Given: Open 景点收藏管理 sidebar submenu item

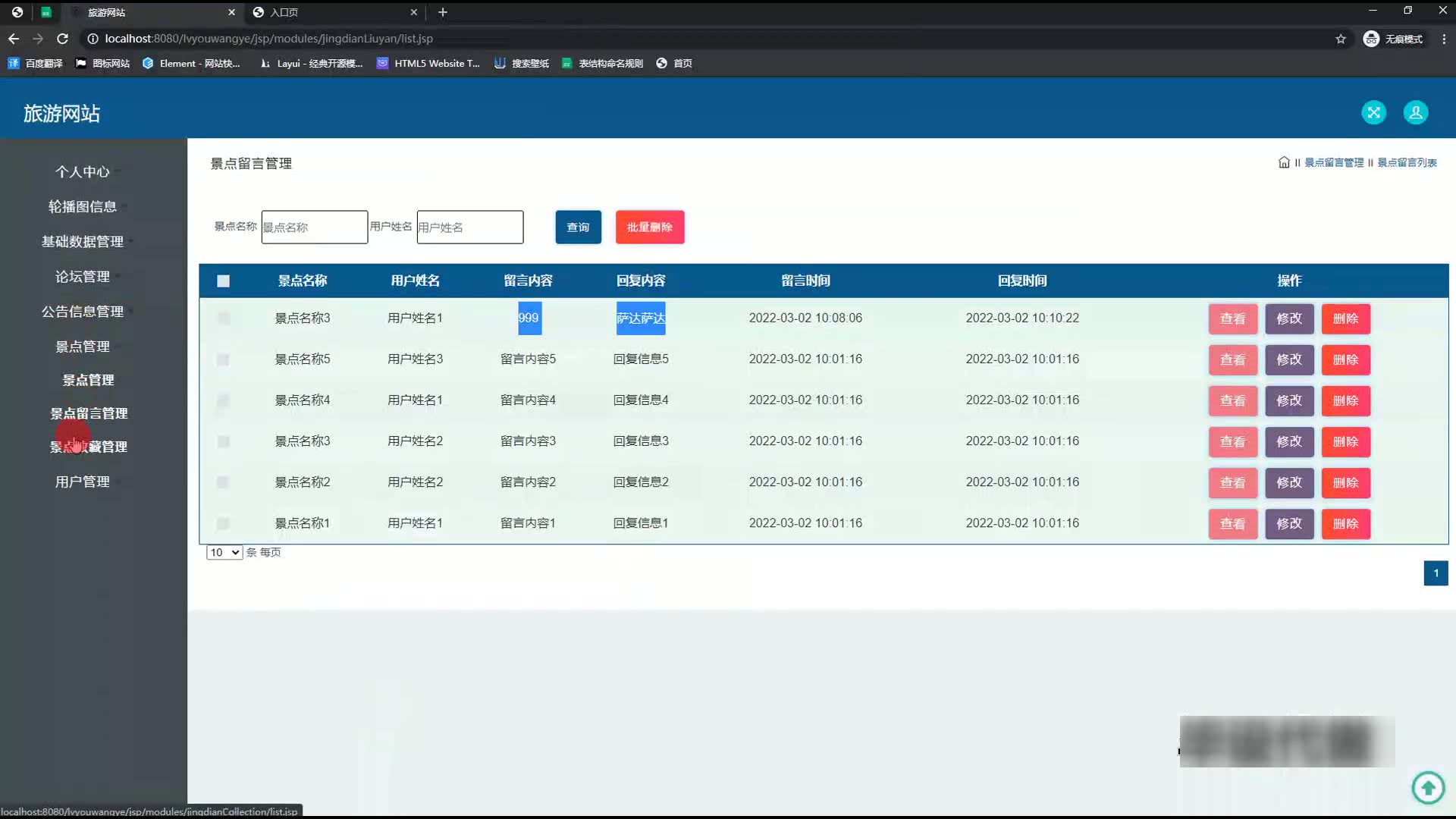Looking at the screenshot, I should point(89,447).
